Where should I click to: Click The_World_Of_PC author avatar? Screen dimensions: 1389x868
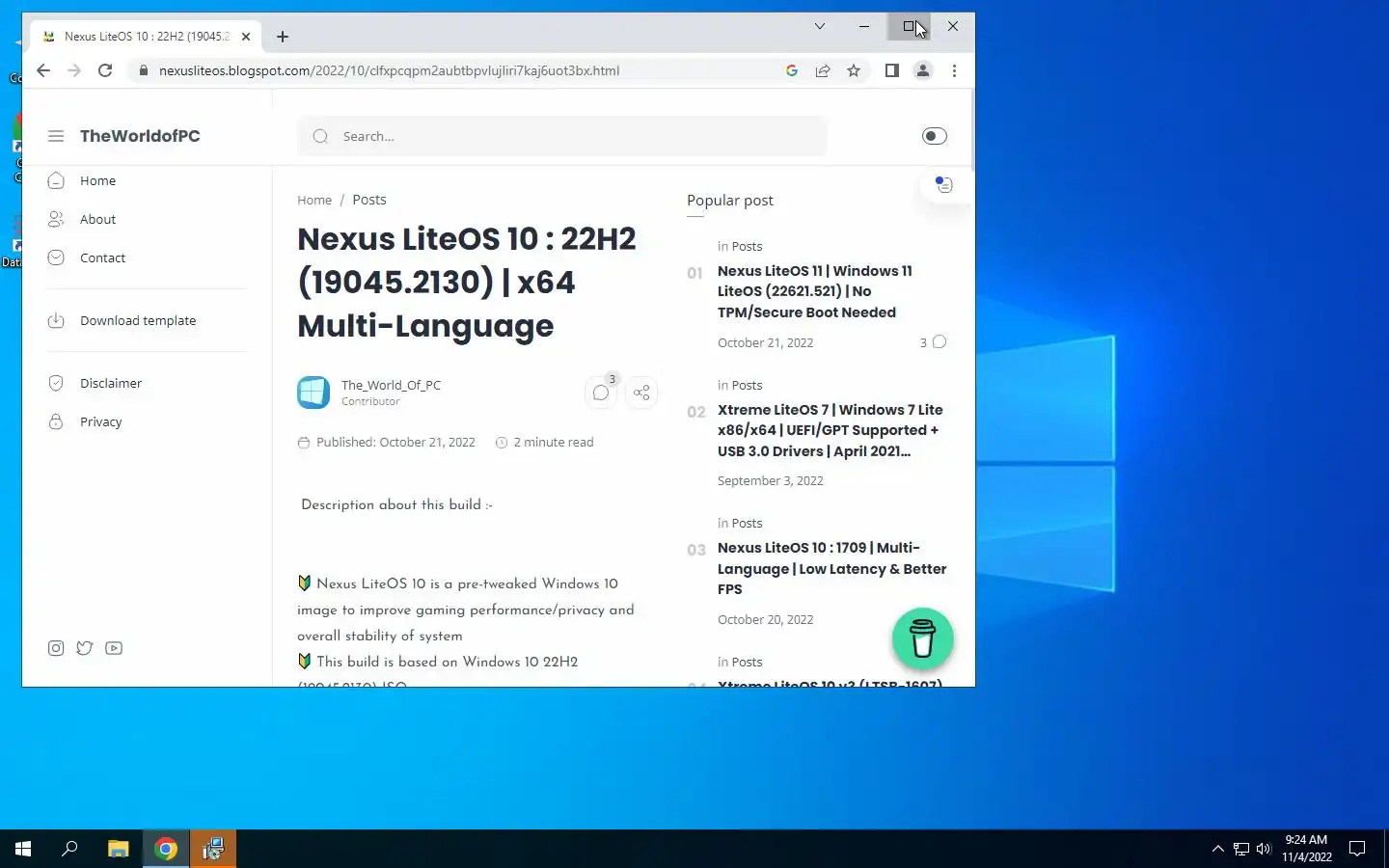(x=313, y=393)
